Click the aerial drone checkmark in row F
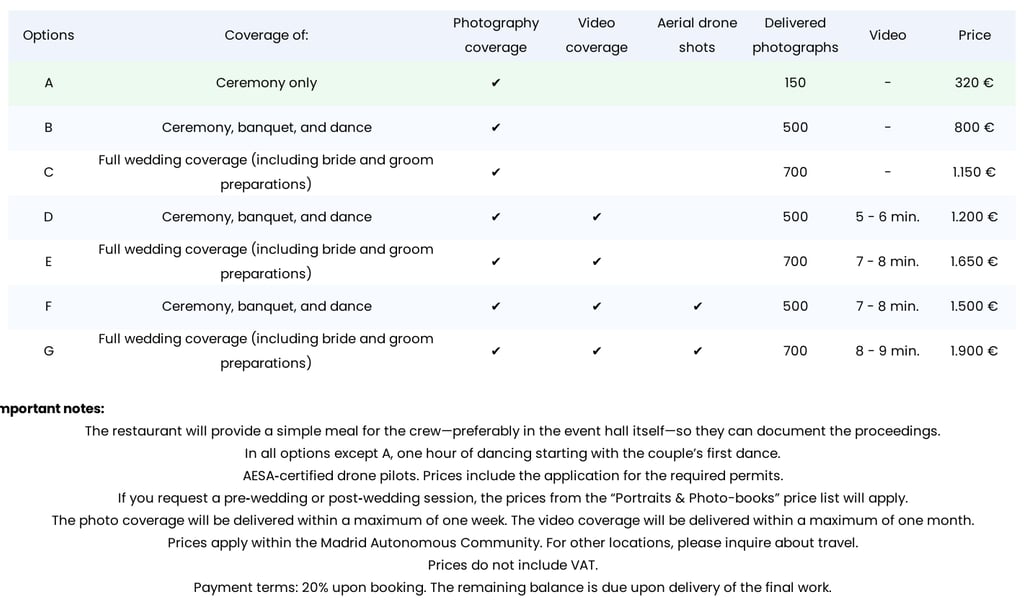Screen dimensions: 1024x610 pos(697,306)
